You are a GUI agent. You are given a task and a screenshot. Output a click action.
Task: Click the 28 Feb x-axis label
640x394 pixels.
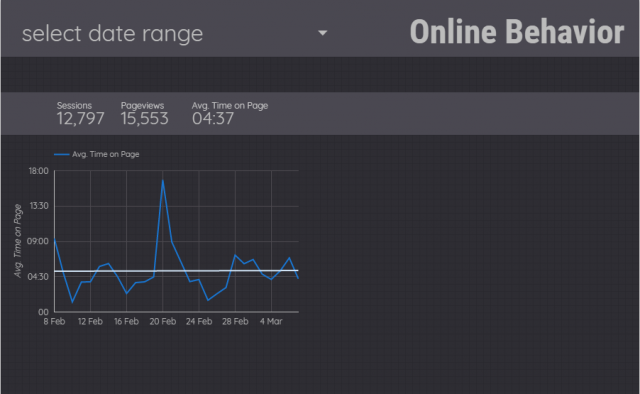(x=235, y=321)
